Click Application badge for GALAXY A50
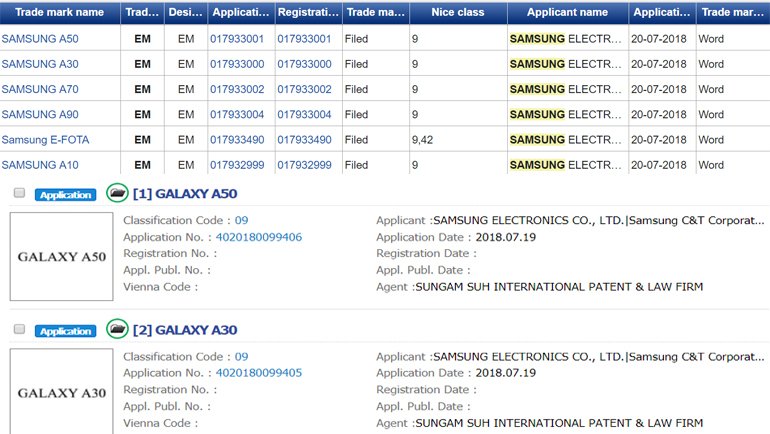Screen dimensions: 770x434 click(x=65, y=195)
